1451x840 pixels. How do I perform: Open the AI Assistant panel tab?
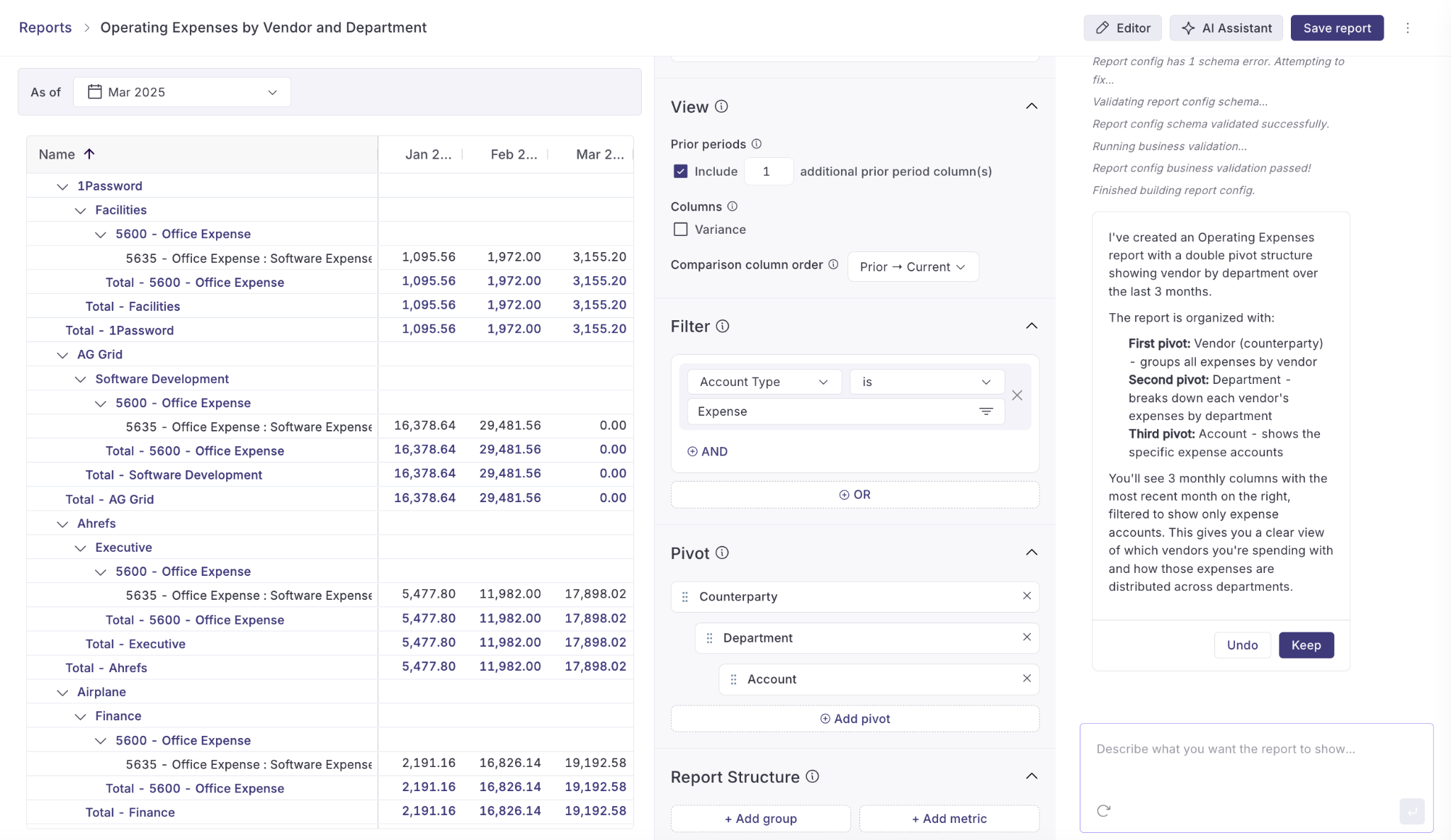[x=1226, y=28]
